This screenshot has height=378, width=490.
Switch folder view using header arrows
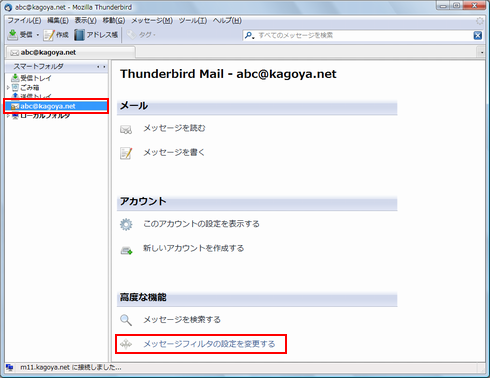(101, 67)
